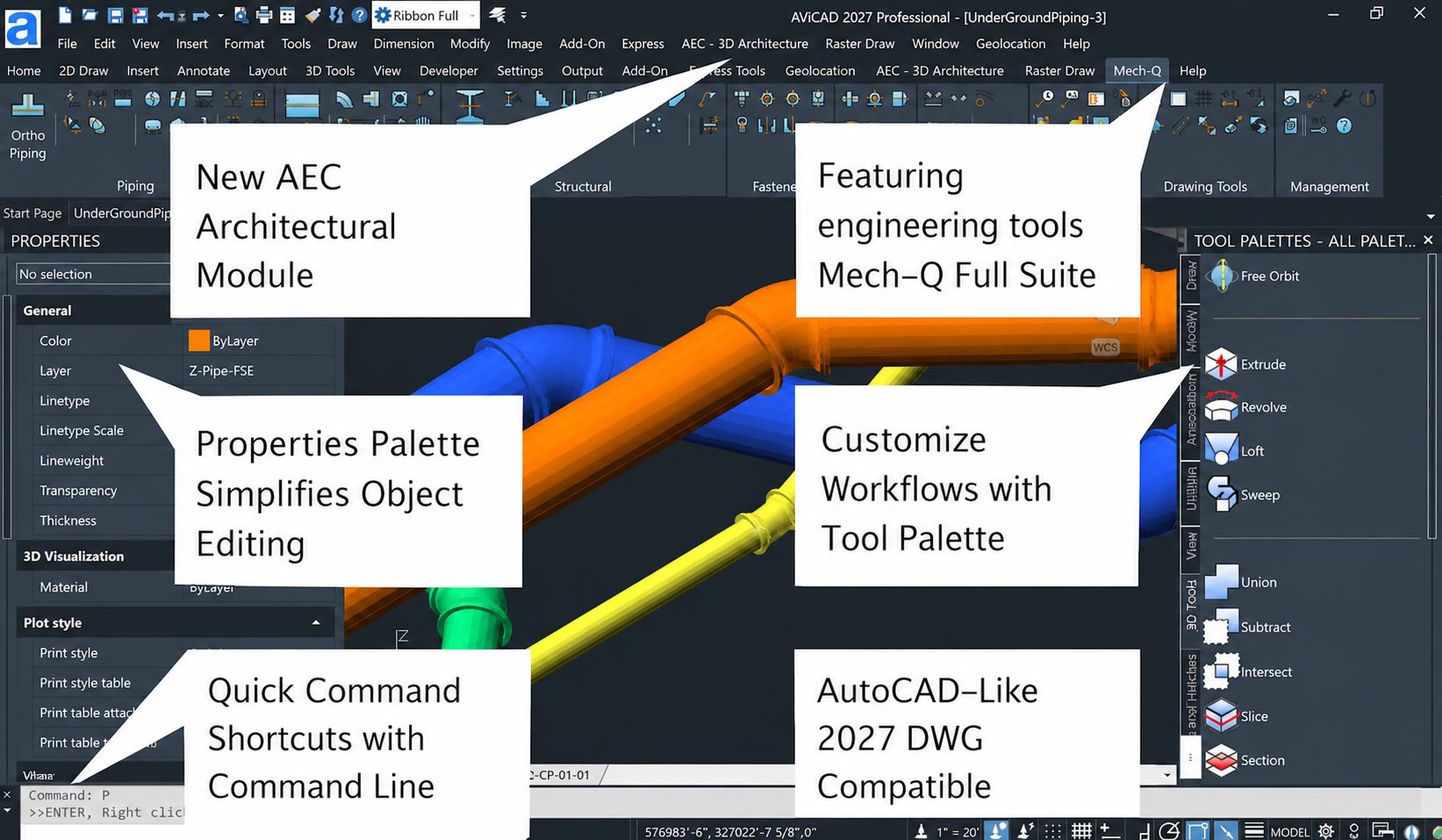Click the wrench icon in Management panel
Image resolution: width=1442 pixels, height=840 pixels.
(1343, 98)
